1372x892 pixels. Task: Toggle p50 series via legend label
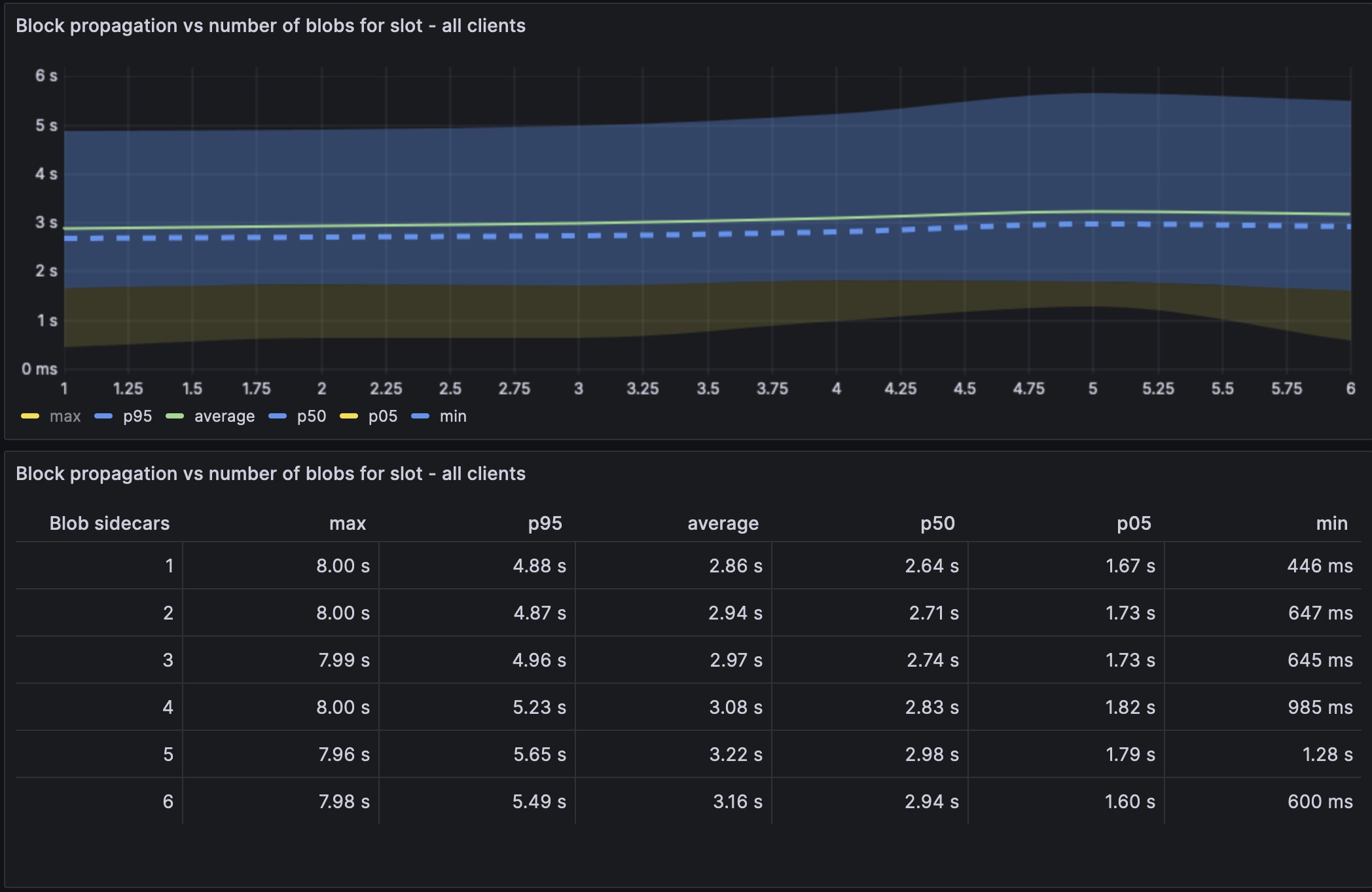[x=312, y=417]
